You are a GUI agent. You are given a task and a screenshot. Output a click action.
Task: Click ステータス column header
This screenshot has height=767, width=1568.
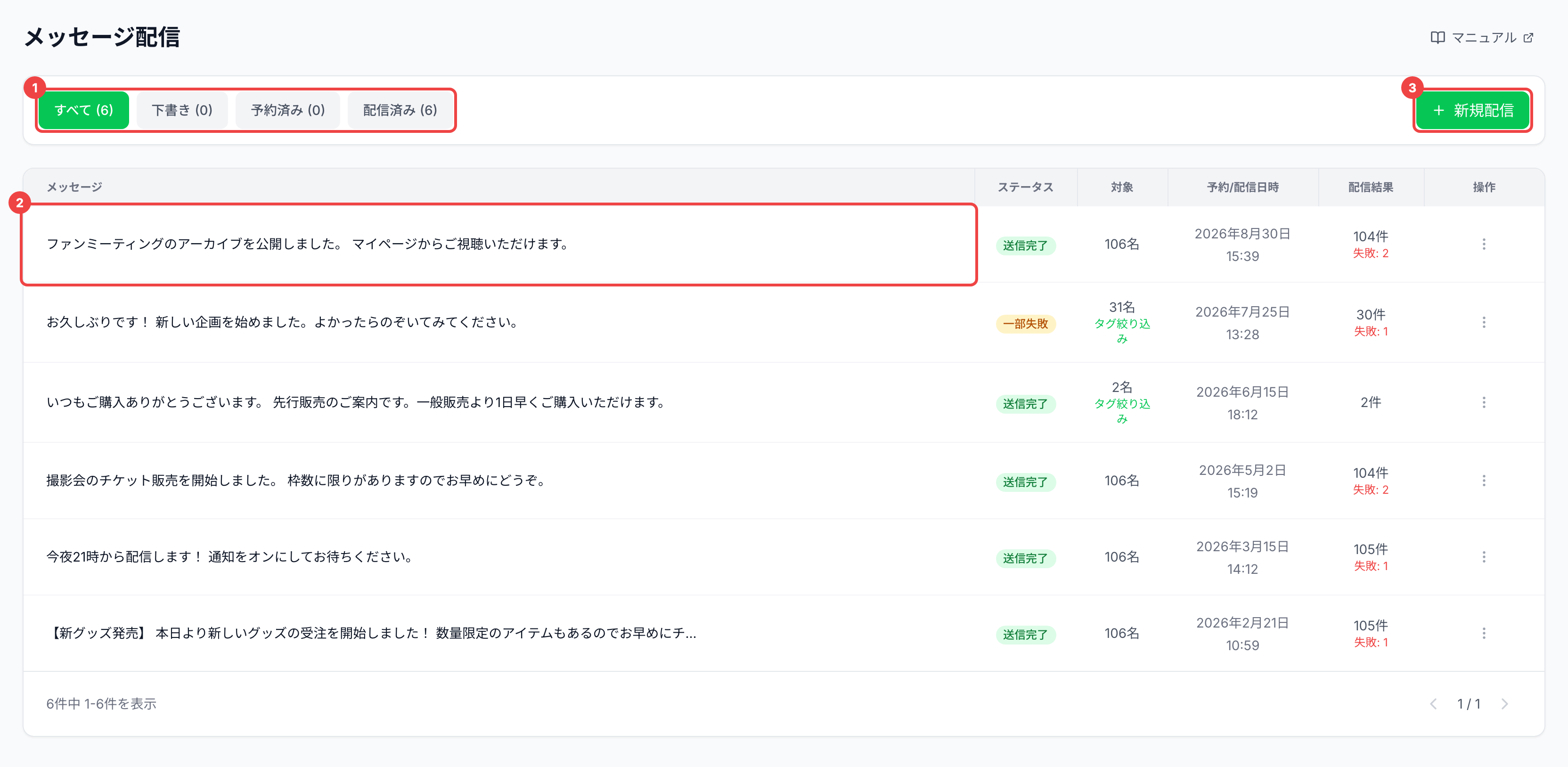tap(1025, 188)
